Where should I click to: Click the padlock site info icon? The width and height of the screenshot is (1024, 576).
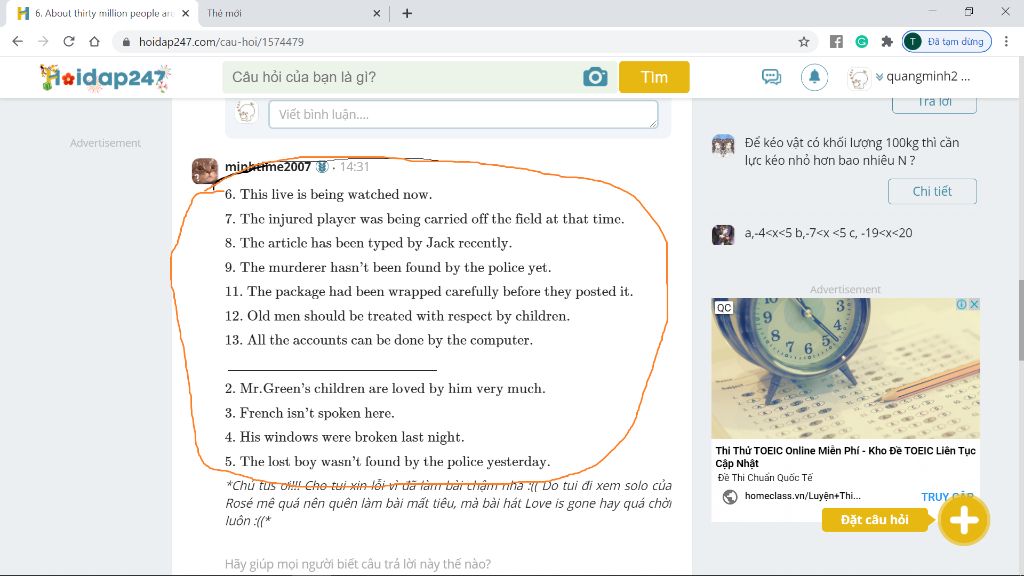tap(126, 42)
